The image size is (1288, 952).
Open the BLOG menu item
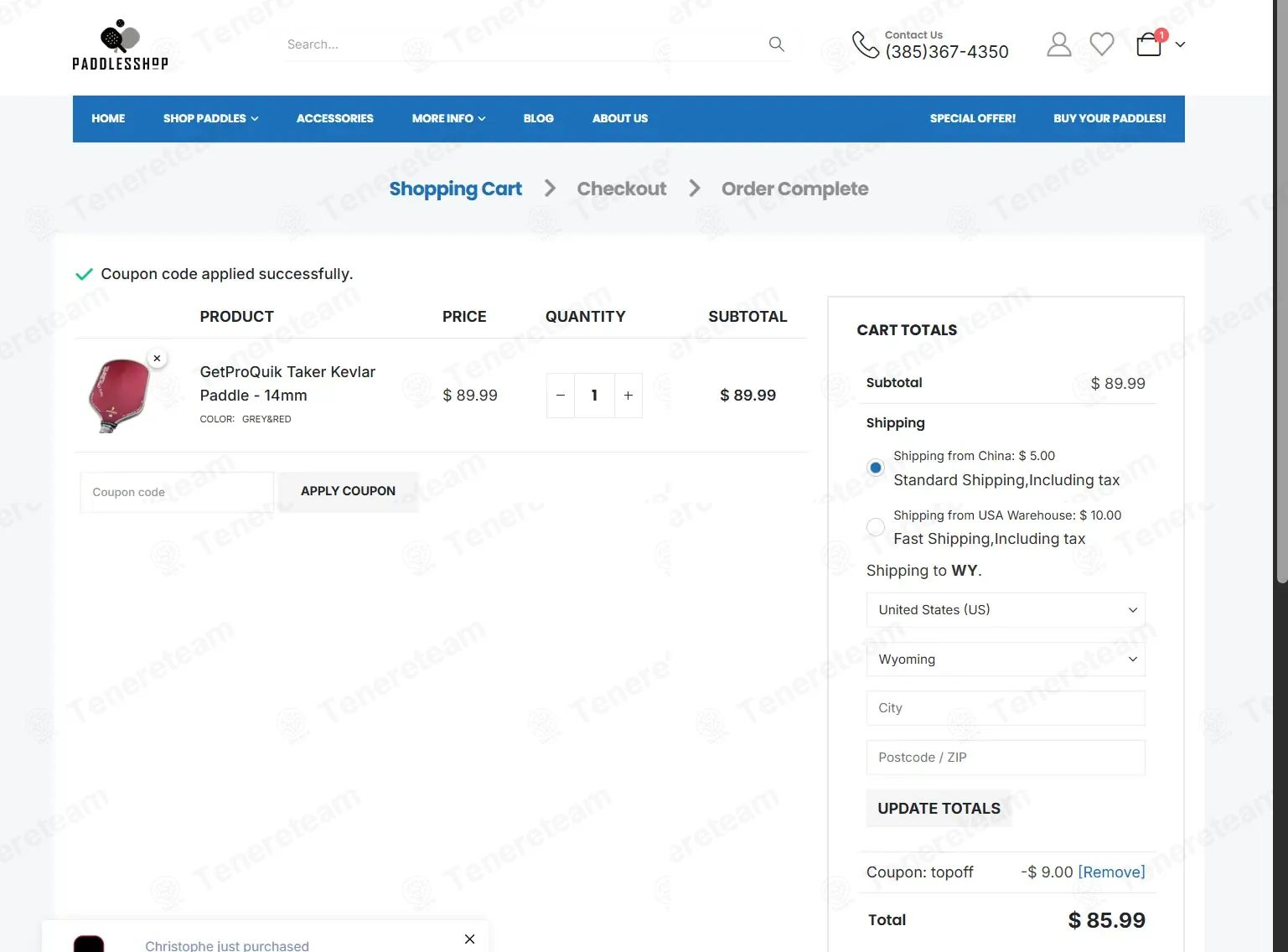point(538,118)
